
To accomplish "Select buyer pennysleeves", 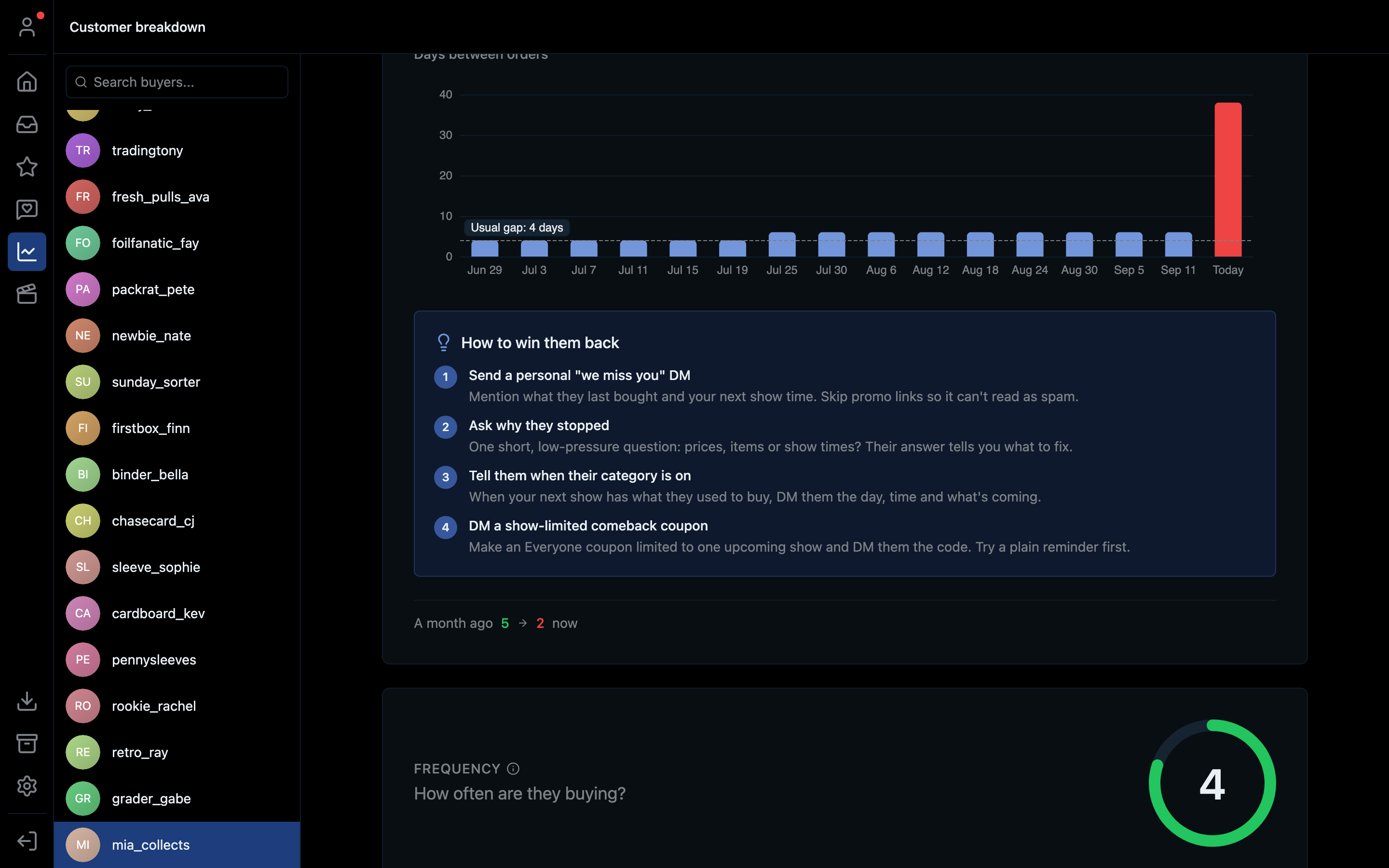I will 177,660.
